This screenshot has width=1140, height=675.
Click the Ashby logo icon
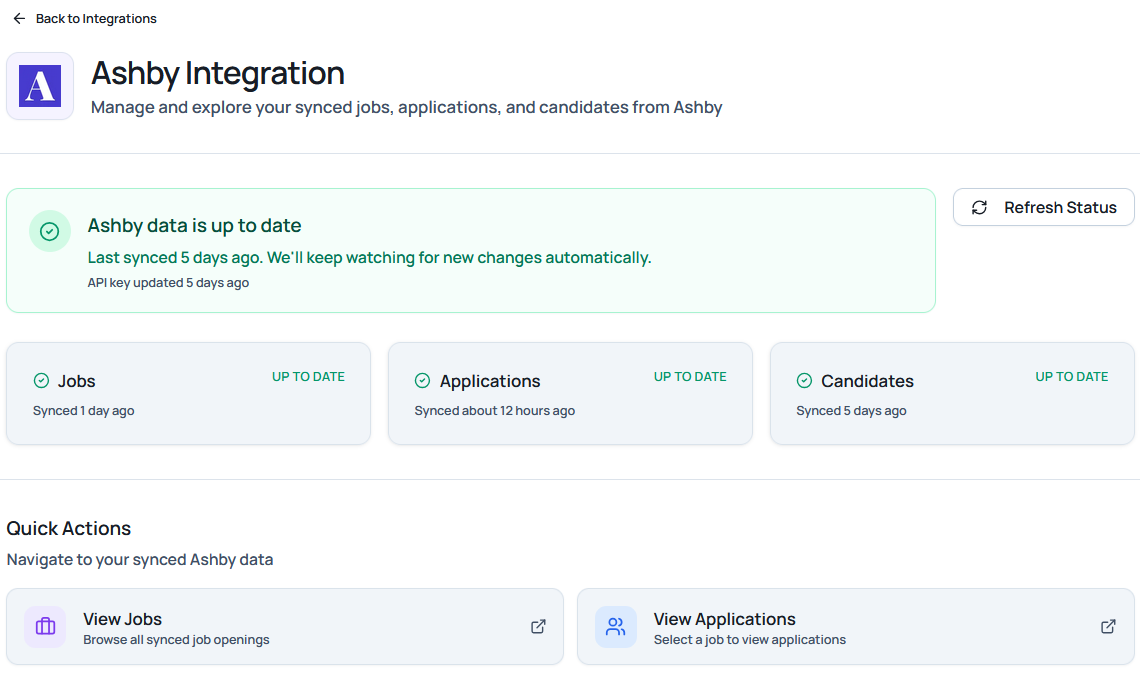(40, 86)
